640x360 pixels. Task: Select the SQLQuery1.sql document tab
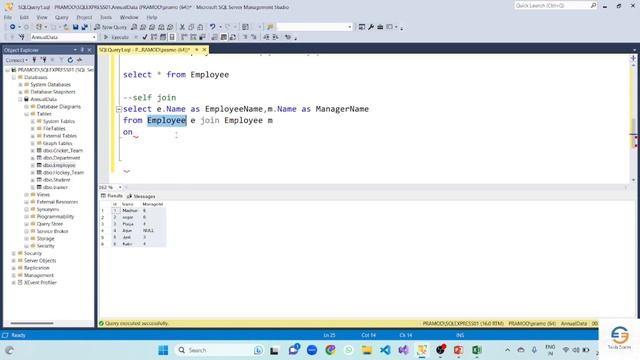[144, 50]
